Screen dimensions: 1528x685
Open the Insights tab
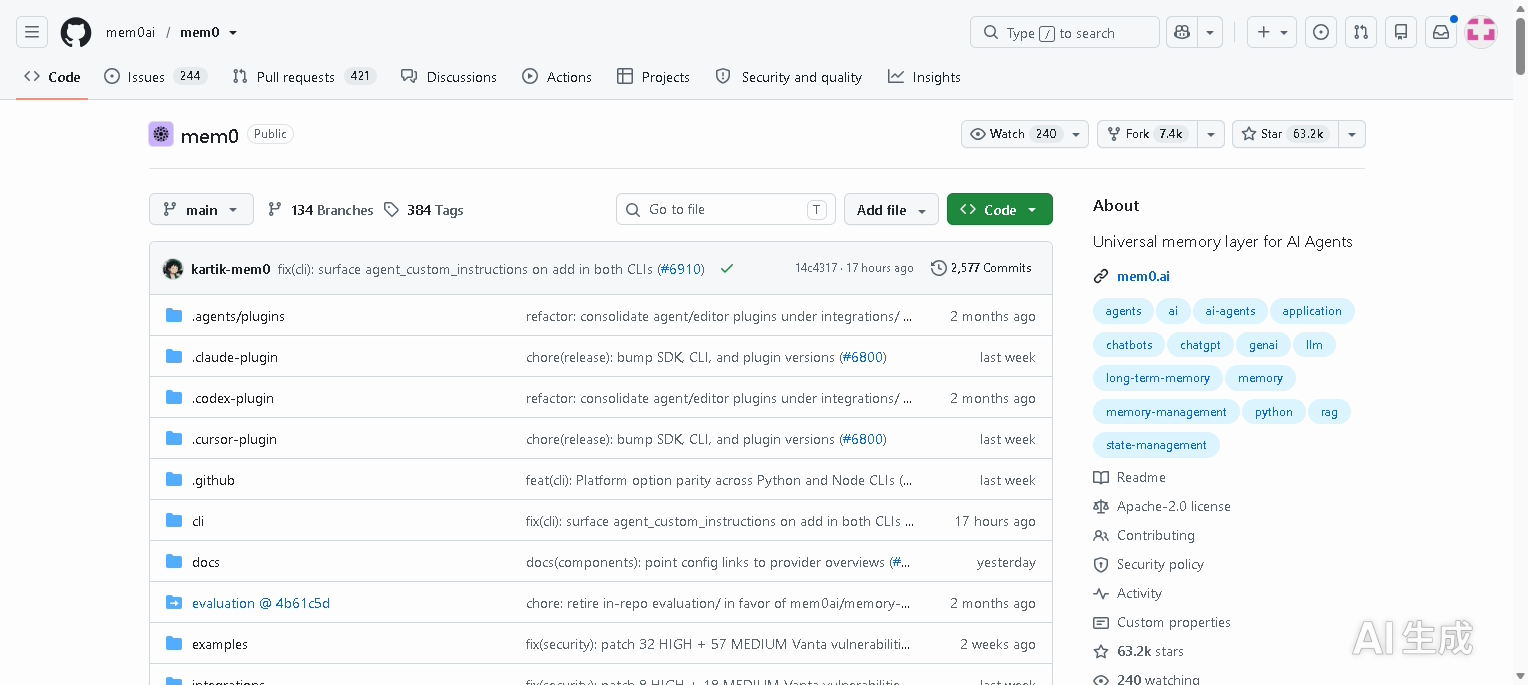(x=924, y=77)
